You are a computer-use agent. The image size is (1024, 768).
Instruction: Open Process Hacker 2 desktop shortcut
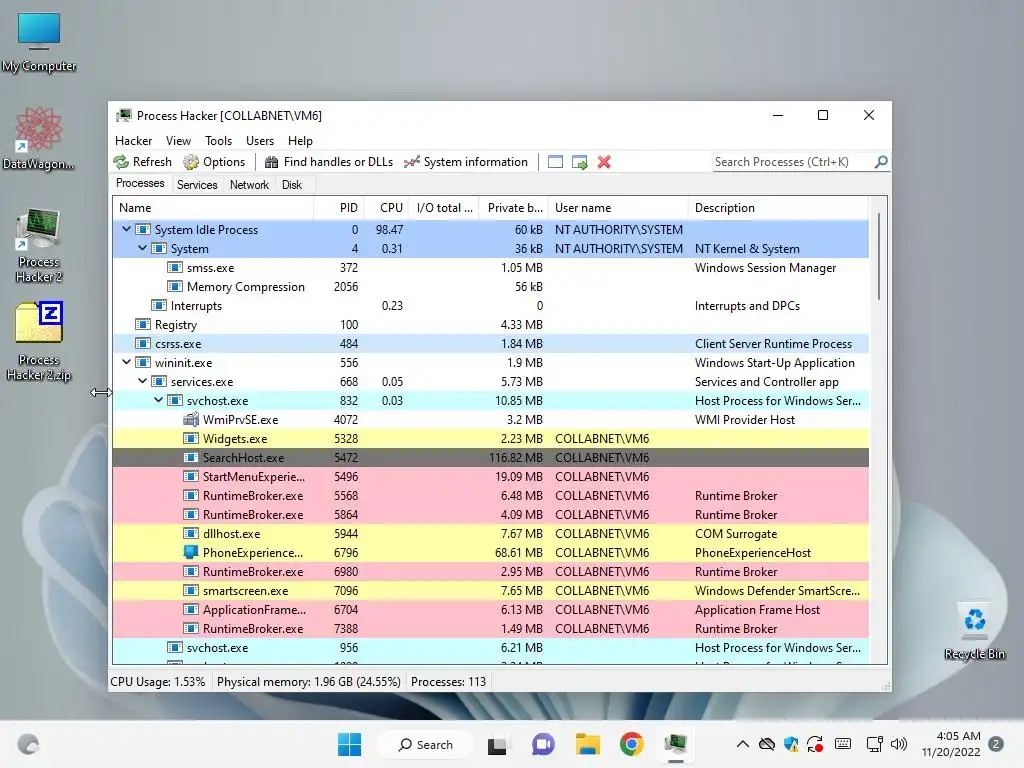coord(39,246)
